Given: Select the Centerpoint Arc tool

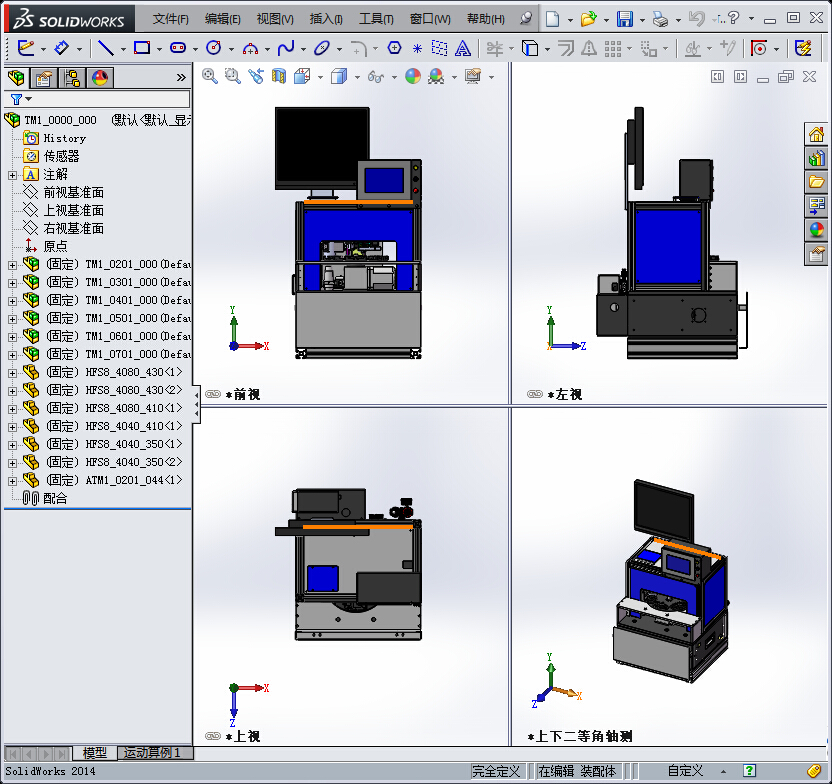Looking at the screenshot, I should point(250,49).
